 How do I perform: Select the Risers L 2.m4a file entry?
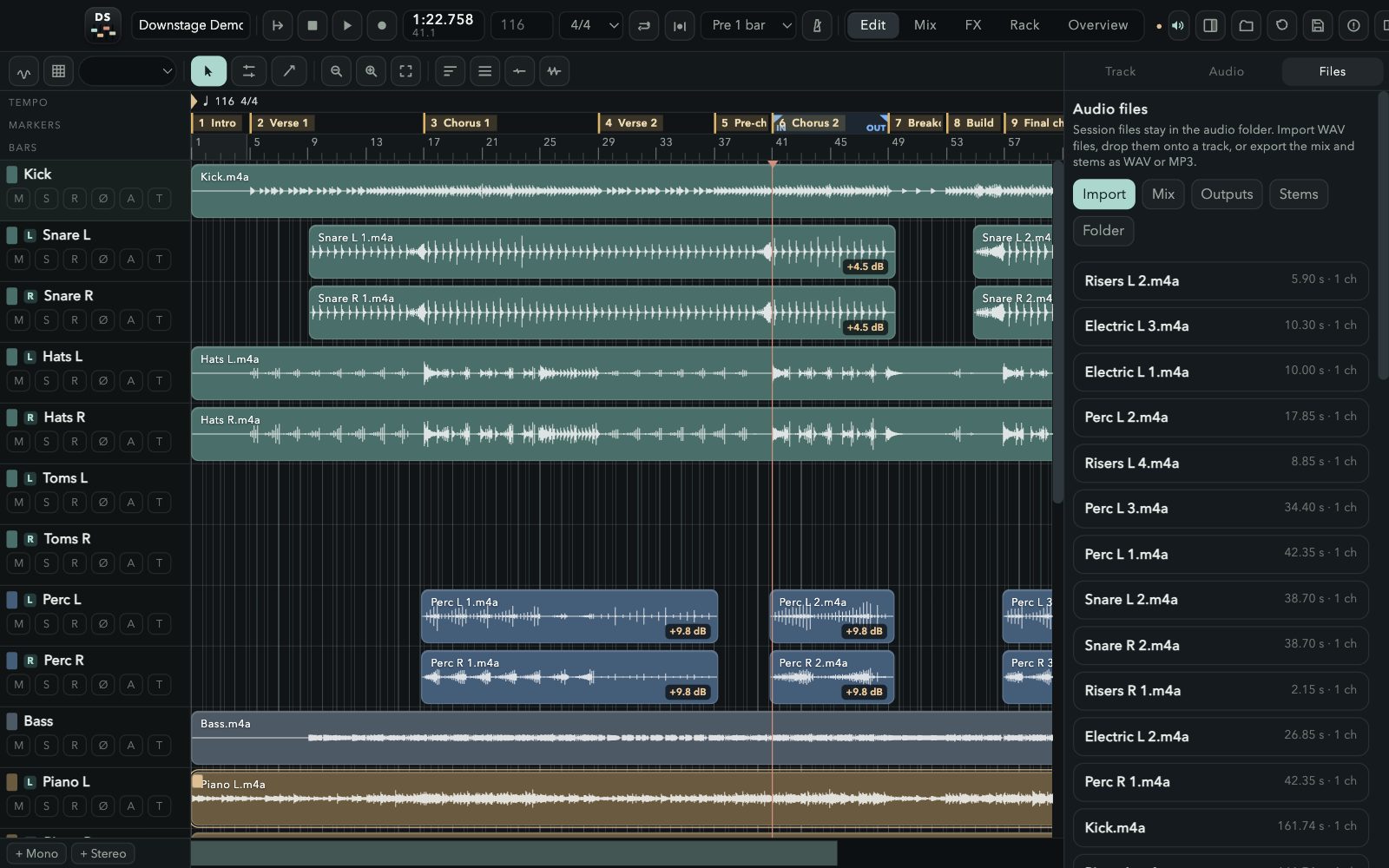point(1221,280)
